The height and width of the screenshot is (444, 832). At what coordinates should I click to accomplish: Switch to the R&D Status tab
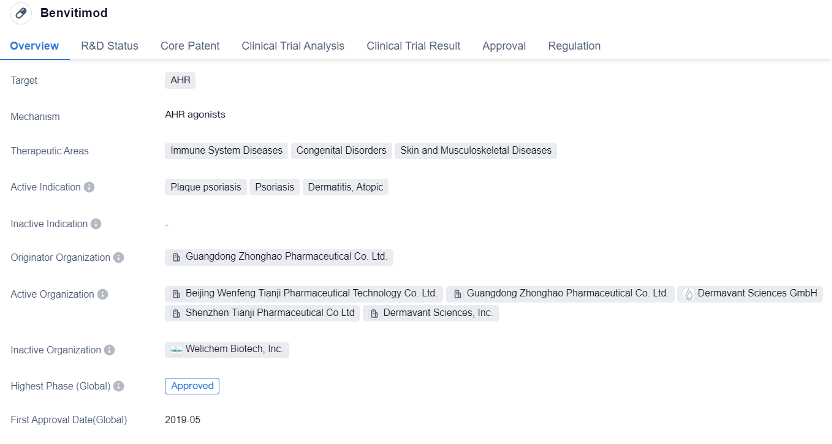tap(109, 46)
